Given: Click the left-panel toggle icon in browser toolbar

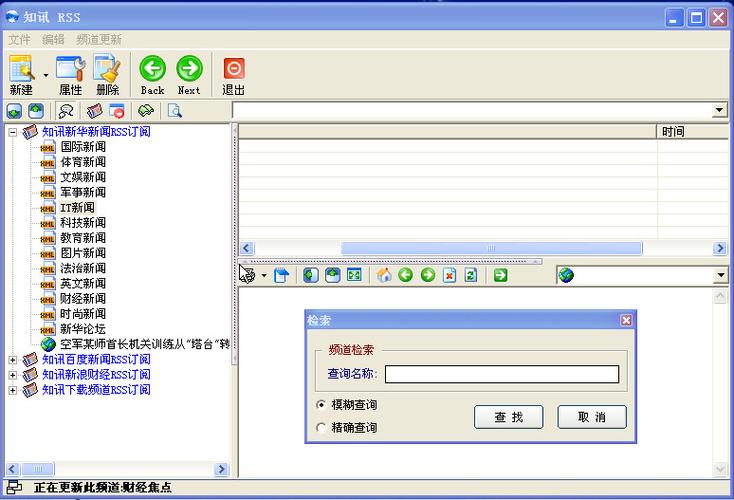Looking at the screenshot, I should click(x=311, y=275).
